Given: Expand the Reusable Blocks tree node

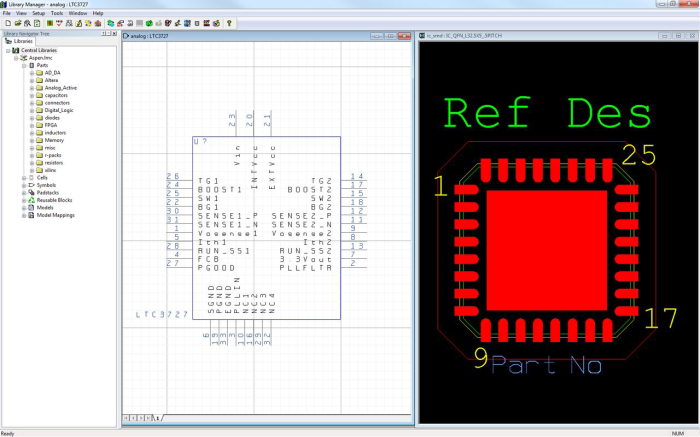Looking at the screenshot, I should click(24, 200).
